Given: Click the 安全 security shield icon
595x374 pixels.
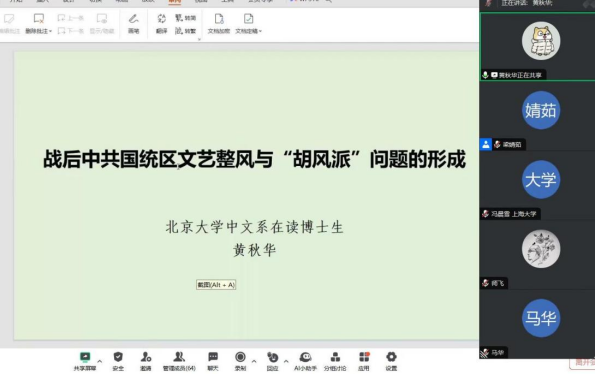Looking at the screenshot, I should (118, 361).
